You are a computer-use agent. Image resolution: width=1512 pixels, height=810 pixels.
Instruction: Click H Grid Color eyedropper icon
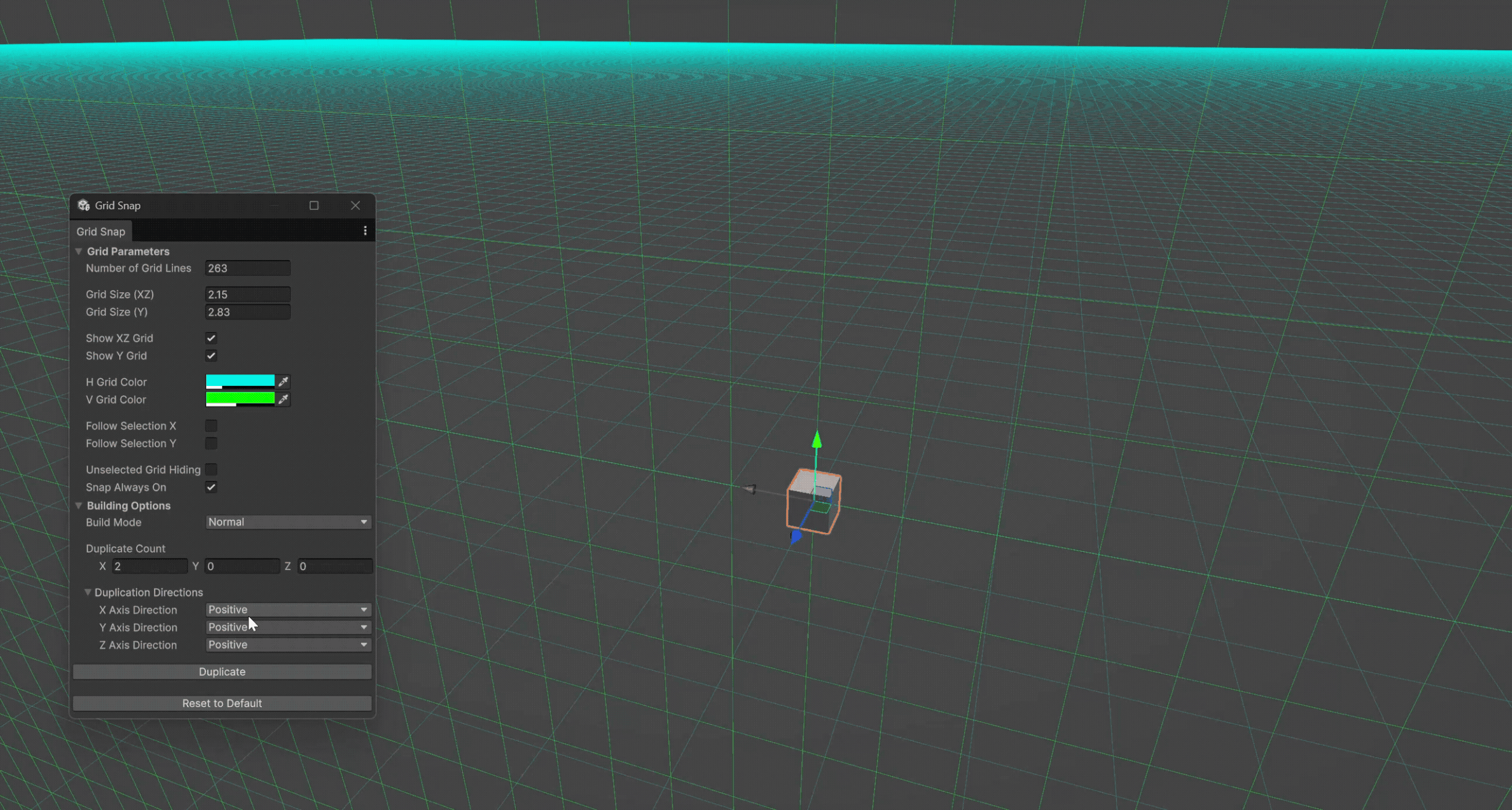tap(283, 382)
